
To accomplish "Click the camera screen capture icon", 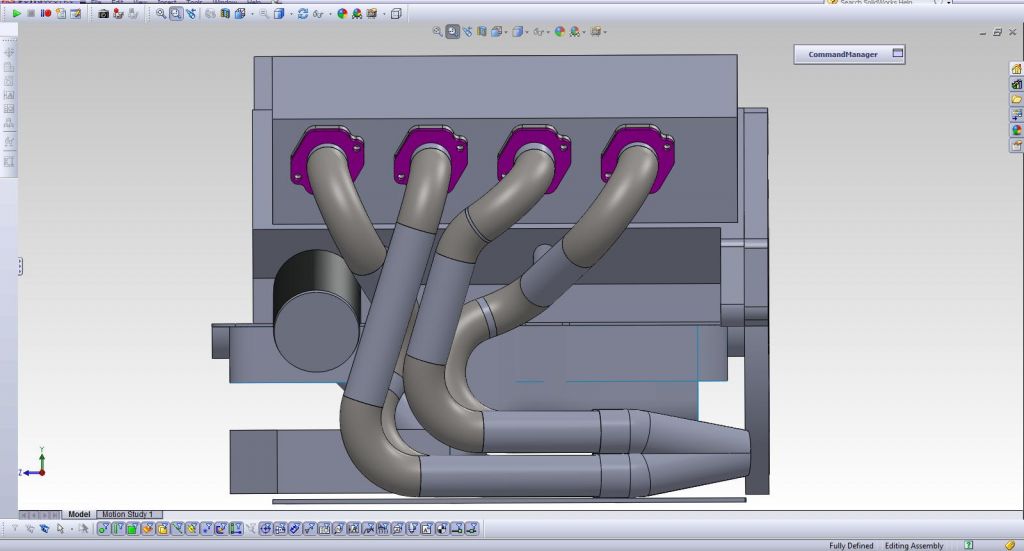I will pyautogui.click(x=103, y=14).
